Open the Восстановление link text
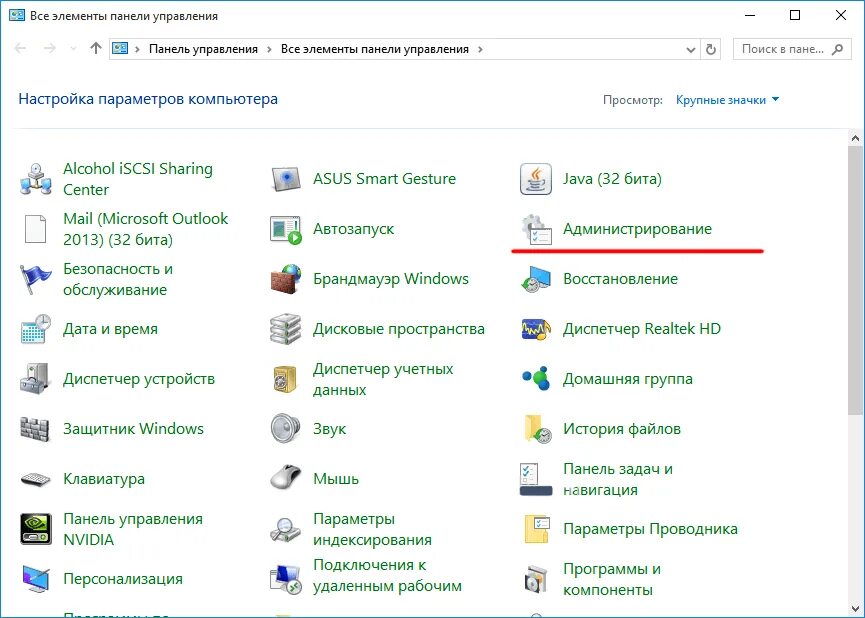The image size is (865, 618). pos(620,279)
